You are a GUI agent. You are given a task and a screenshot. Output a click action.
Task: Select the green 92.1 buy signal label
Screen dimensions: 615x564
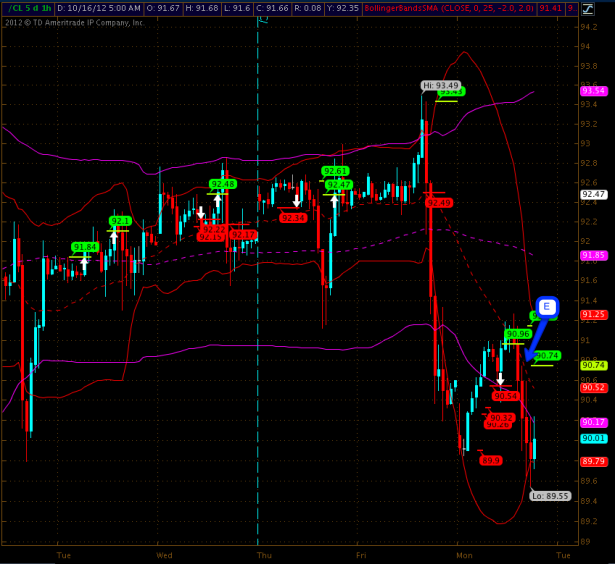[x=120, y=220]
